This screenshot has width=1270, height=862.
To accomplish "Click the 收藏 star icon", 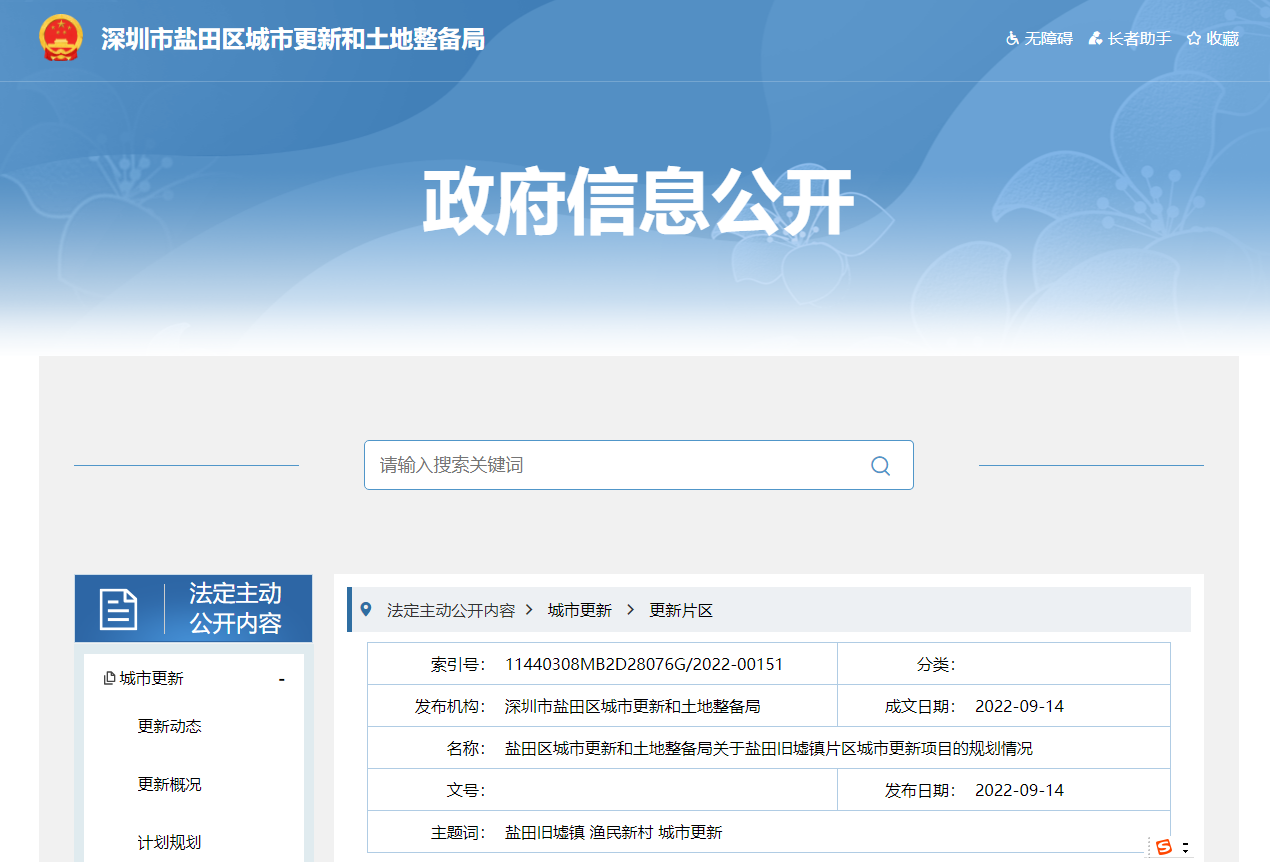I will (1193, 39).
